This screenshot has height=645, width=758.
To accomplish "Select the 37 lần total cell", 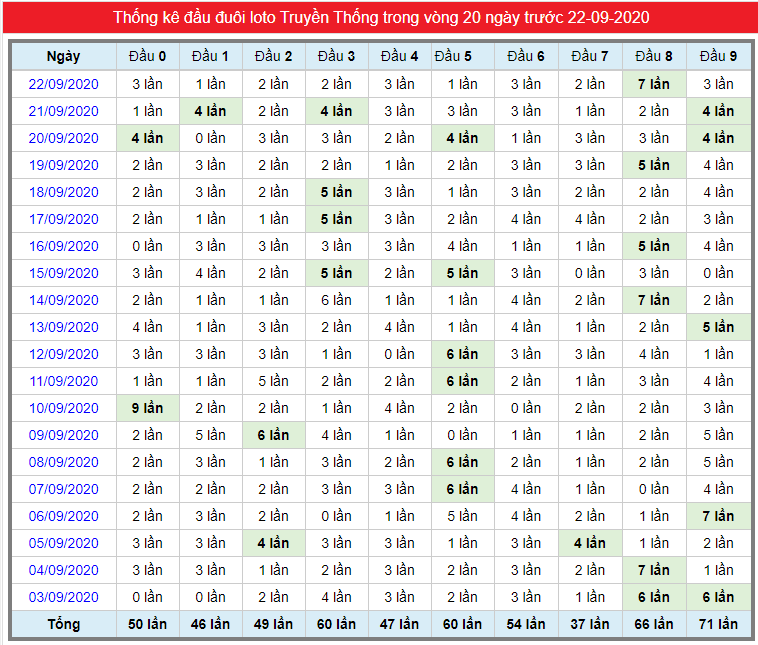I will (x=590, y=624).
